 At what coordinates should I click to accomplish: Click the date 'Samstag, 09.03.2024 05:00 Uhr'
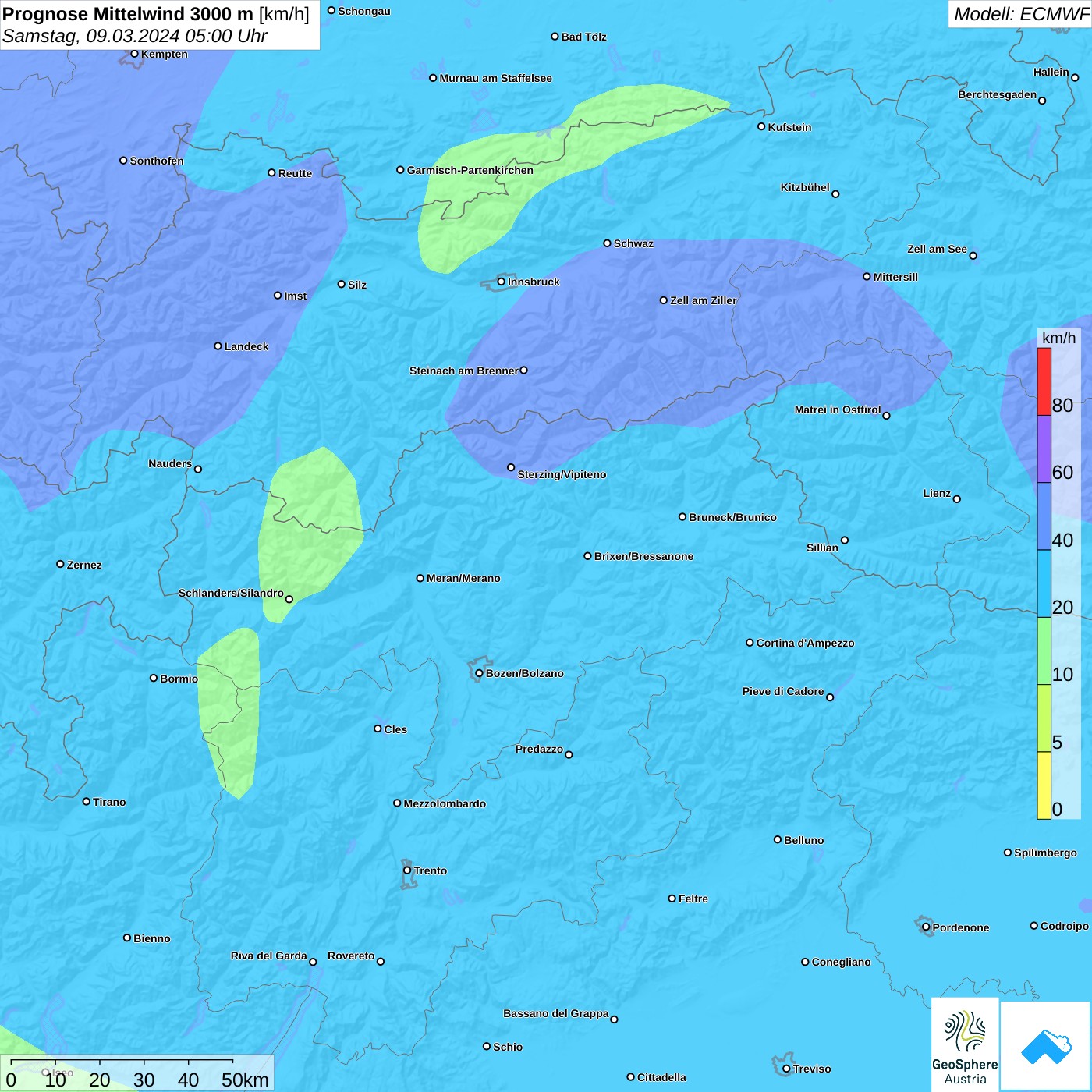[x=135, y=36]
